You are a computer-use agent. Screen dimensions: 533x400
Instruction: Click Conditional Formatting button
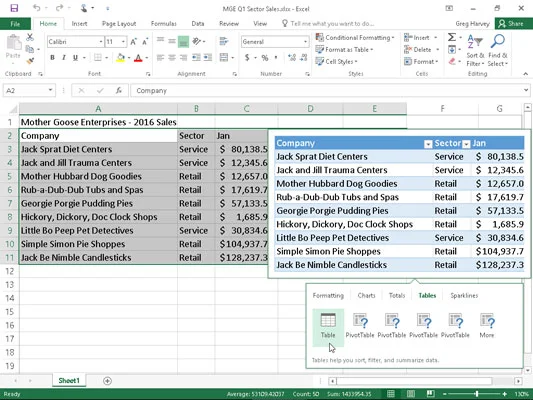click(355, 37)
